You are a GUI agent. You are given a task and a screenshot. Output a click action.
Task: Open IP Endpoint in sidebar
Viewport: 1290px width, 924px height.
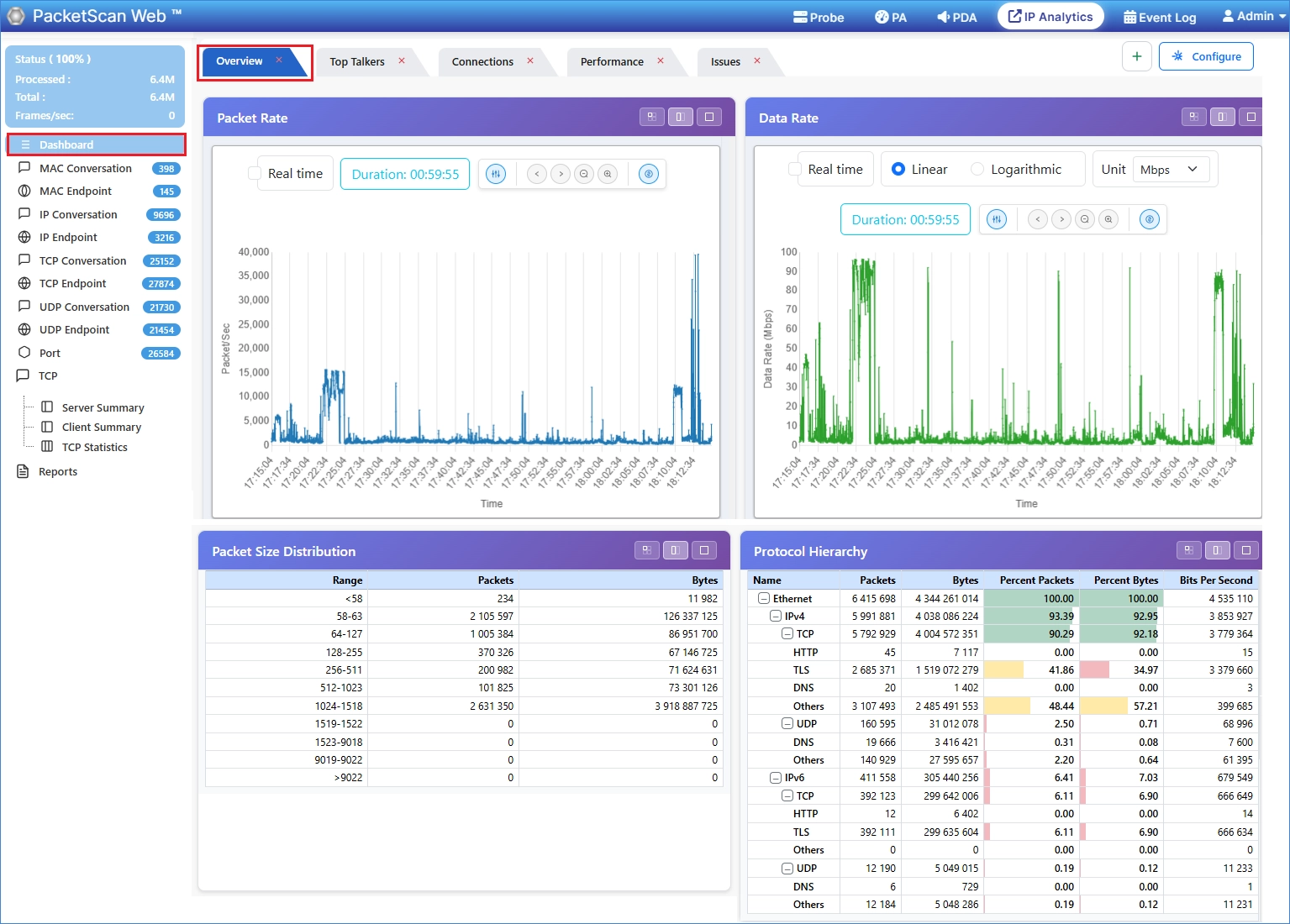coord(97,237)
